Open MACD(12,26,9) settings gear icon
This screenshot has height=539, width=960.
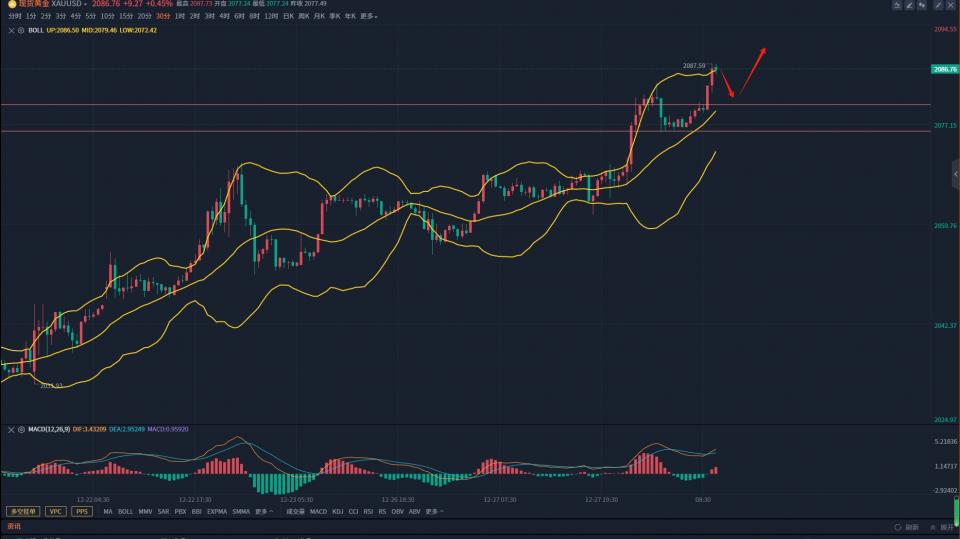pos(21,430)
